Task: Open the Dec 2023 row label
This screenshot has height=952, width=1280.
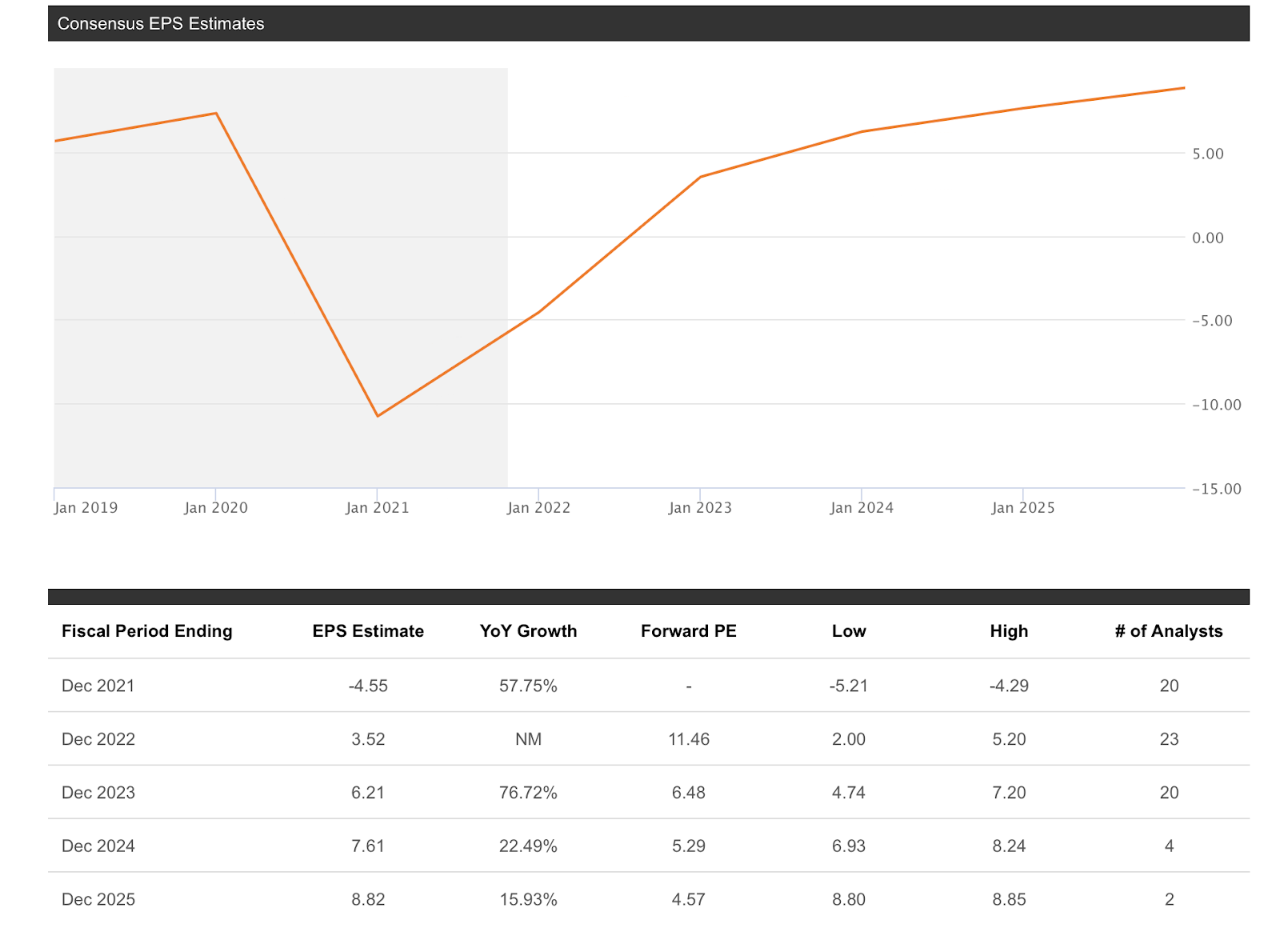Action: [x=98, y=793]
